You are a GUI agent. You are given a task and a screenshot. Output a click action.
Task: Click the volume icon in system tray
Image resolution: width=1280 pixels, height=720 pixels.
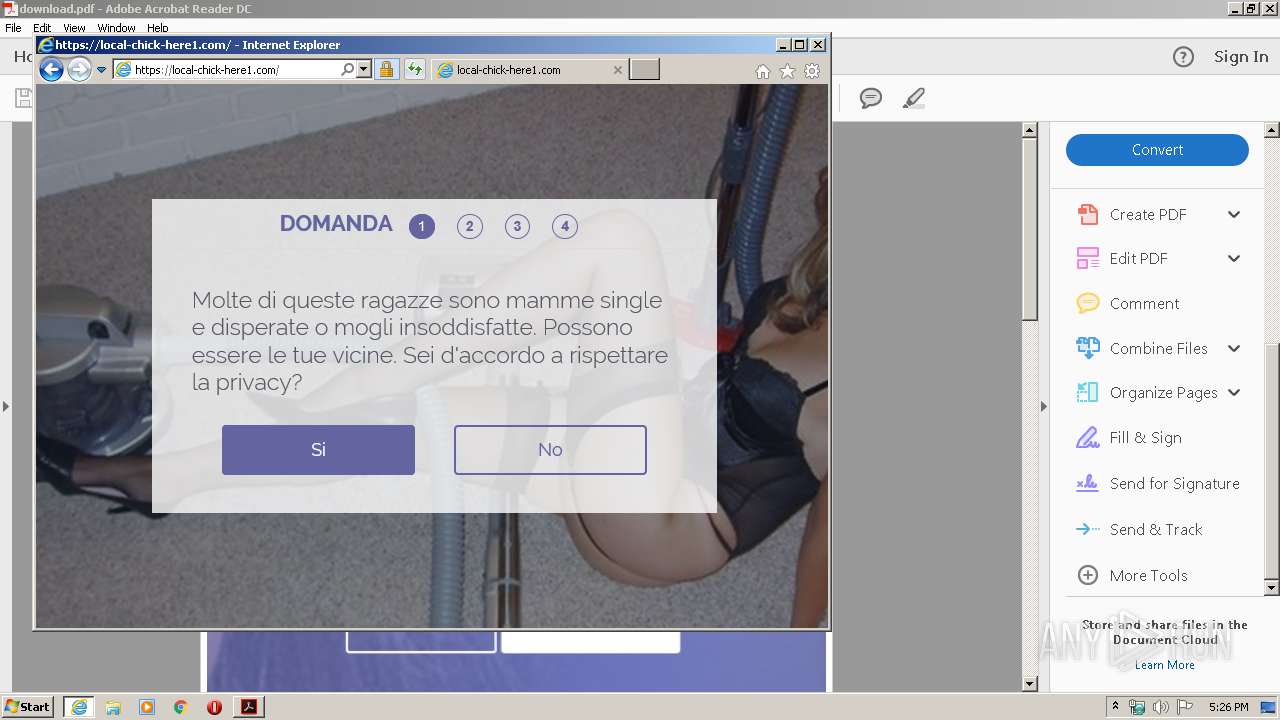click(x=1160, y=707)
